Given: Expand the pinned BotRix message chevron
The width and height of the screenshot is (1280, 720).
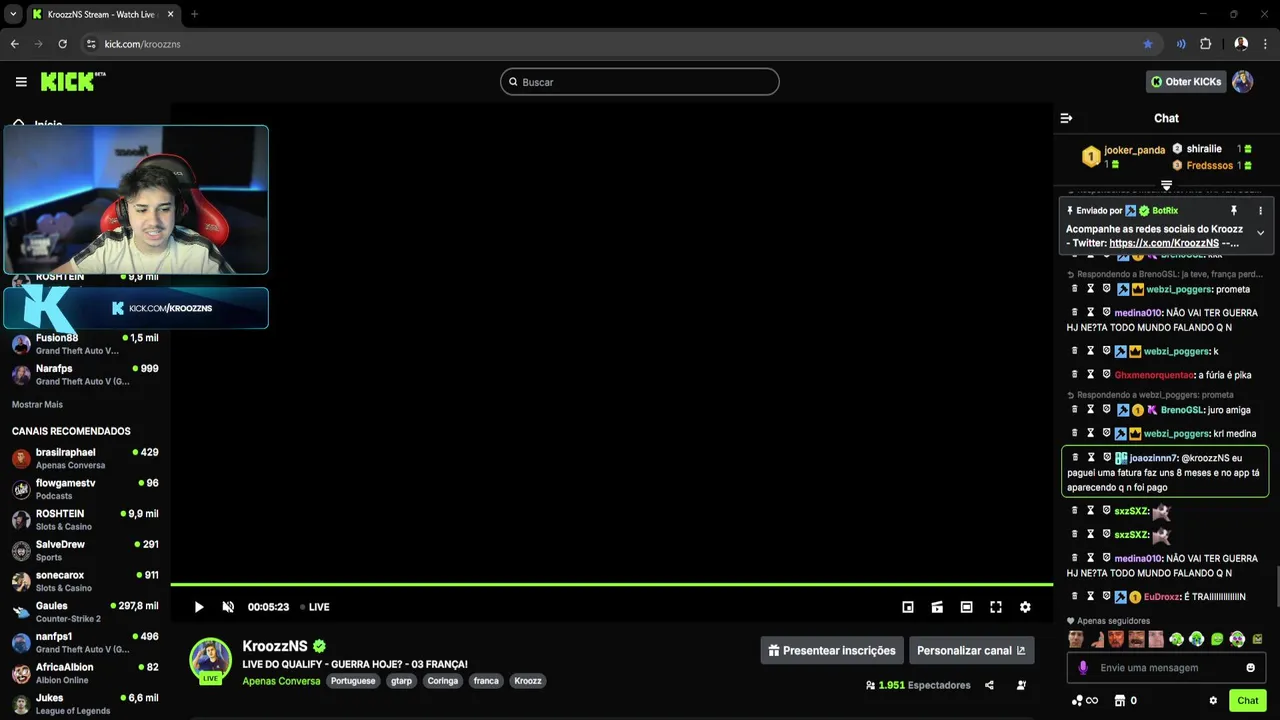Looking at the screenshot, I should coord(1260,233).
